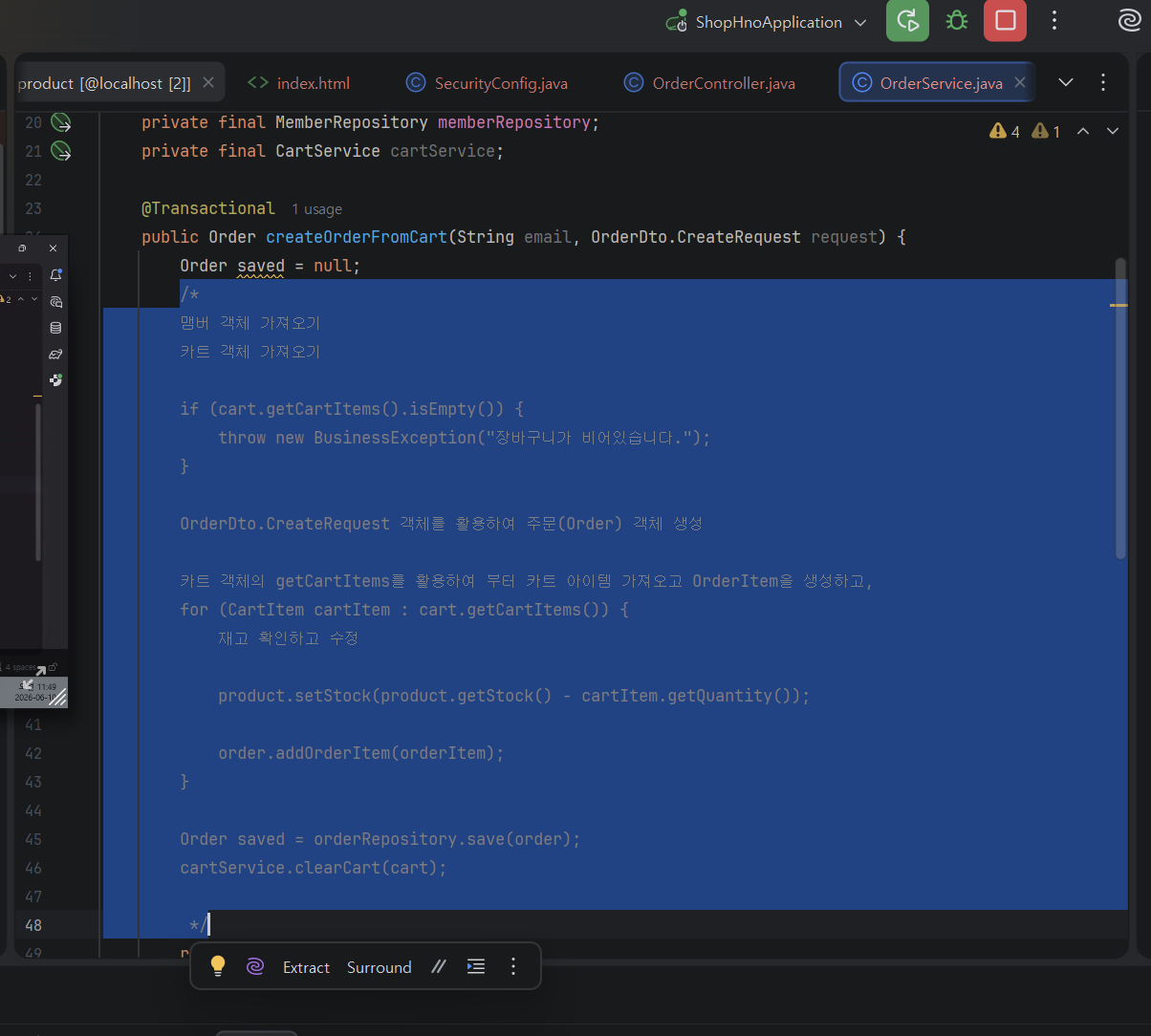Click the @Transactional annotation
The height and width of the screenshot is (1036, 1151).
tap(207, 208)
